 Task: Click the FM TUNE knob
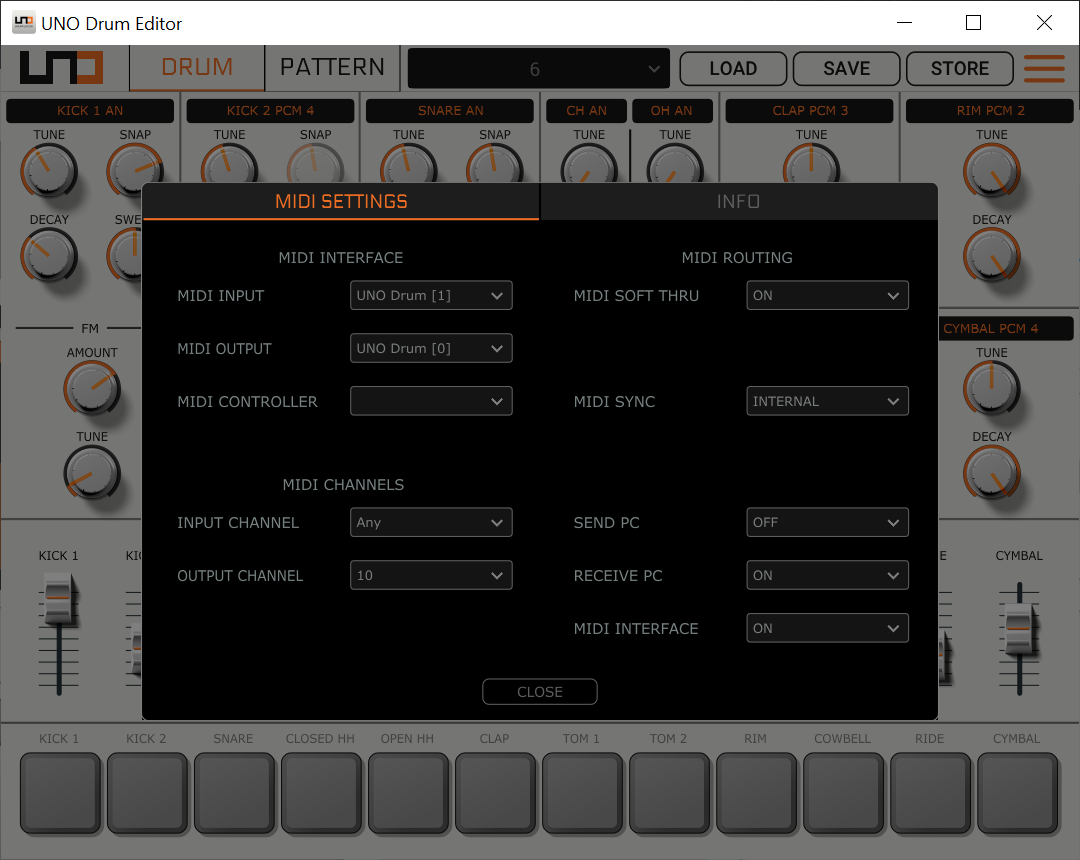click(x=92, y=474)
